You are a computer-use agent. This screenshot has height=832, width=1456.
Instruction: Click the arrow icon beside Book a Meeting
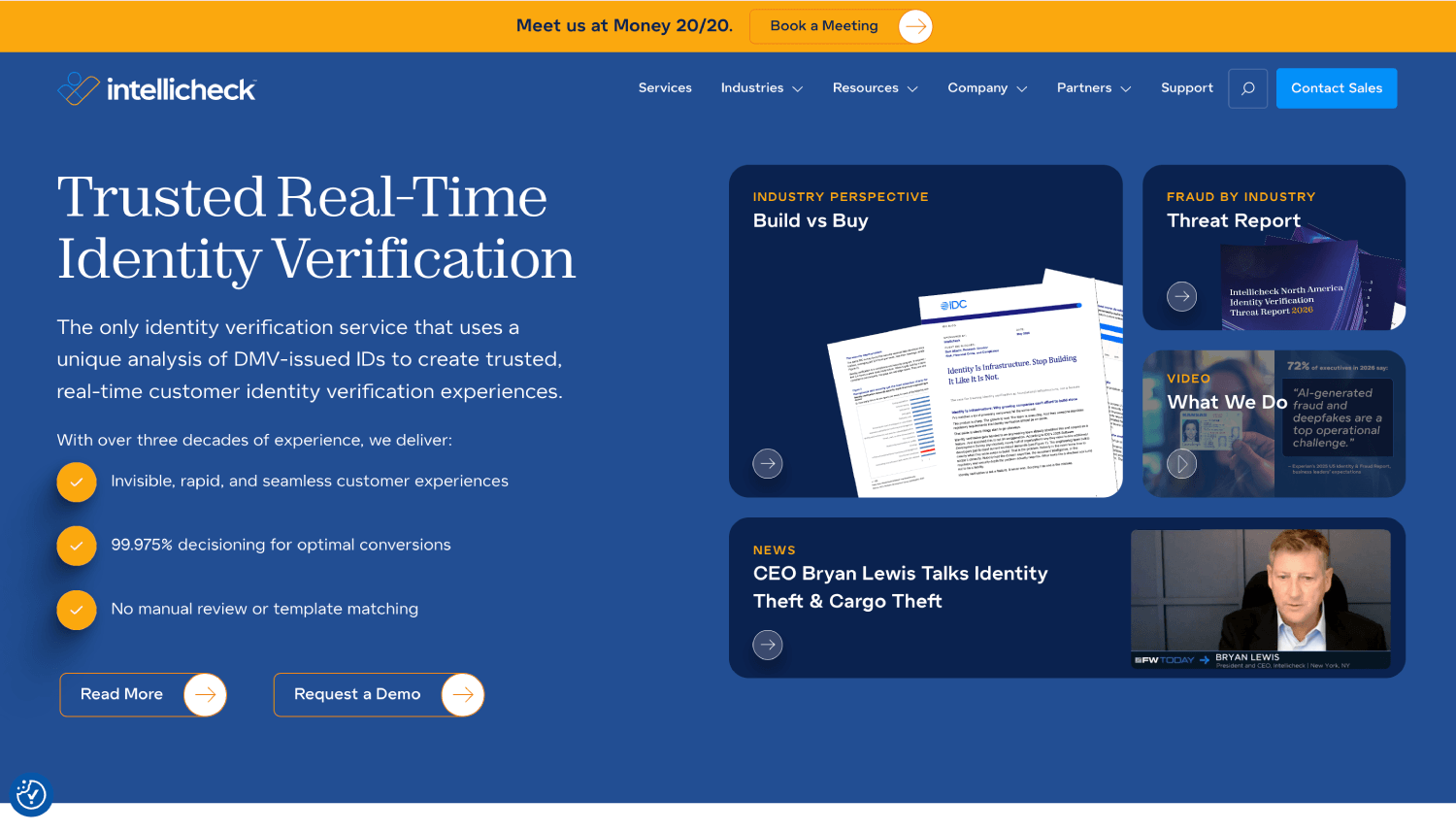click(x=915, y=26)
